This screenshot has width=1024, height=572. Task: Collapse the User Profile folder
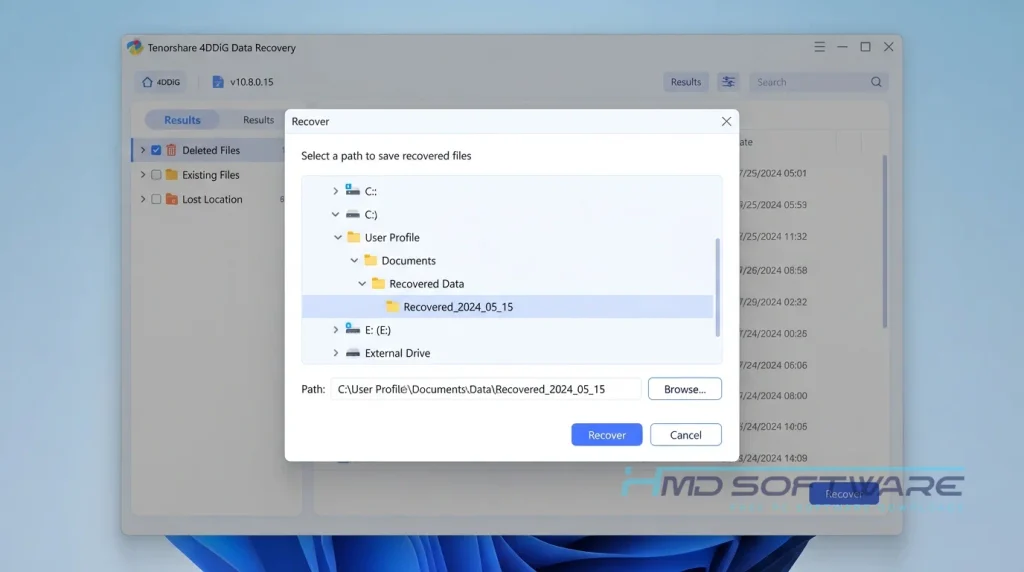pos(338,237)
